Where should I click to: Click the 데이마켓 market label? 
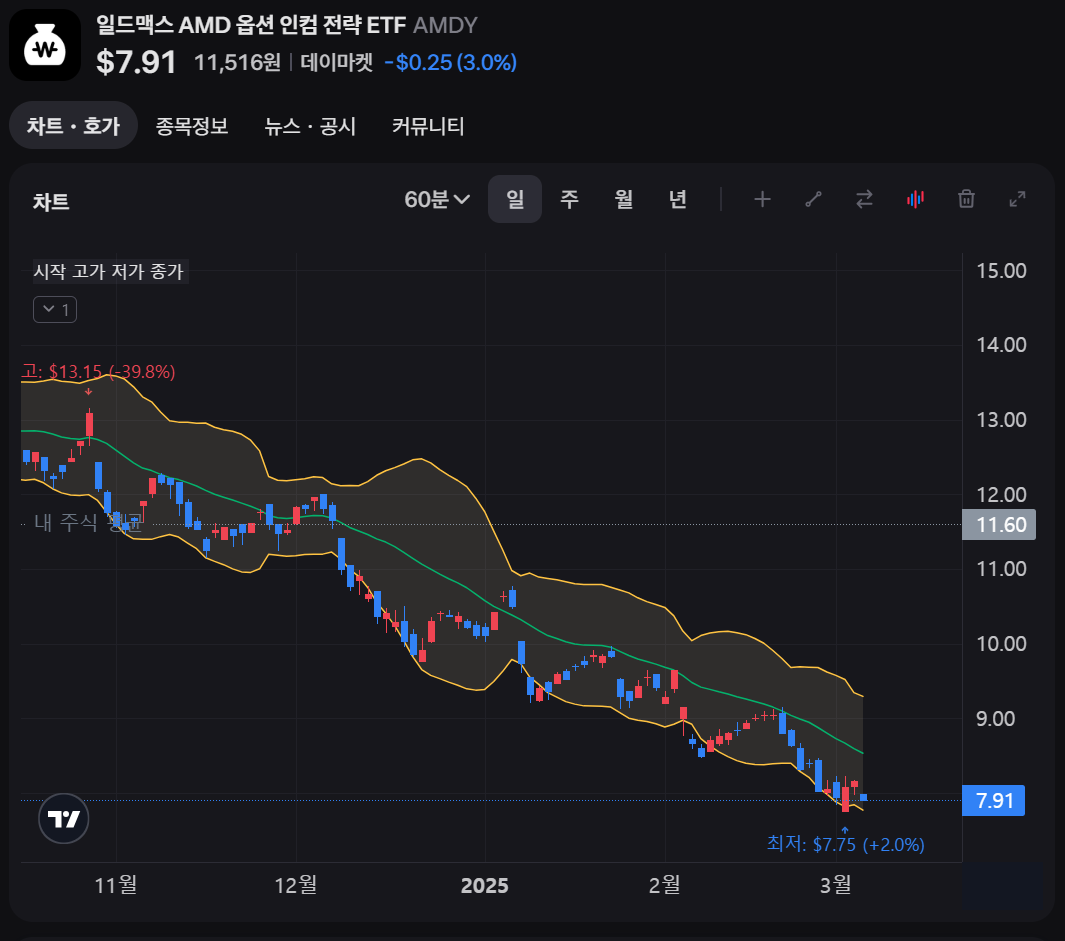click(337, 63)
